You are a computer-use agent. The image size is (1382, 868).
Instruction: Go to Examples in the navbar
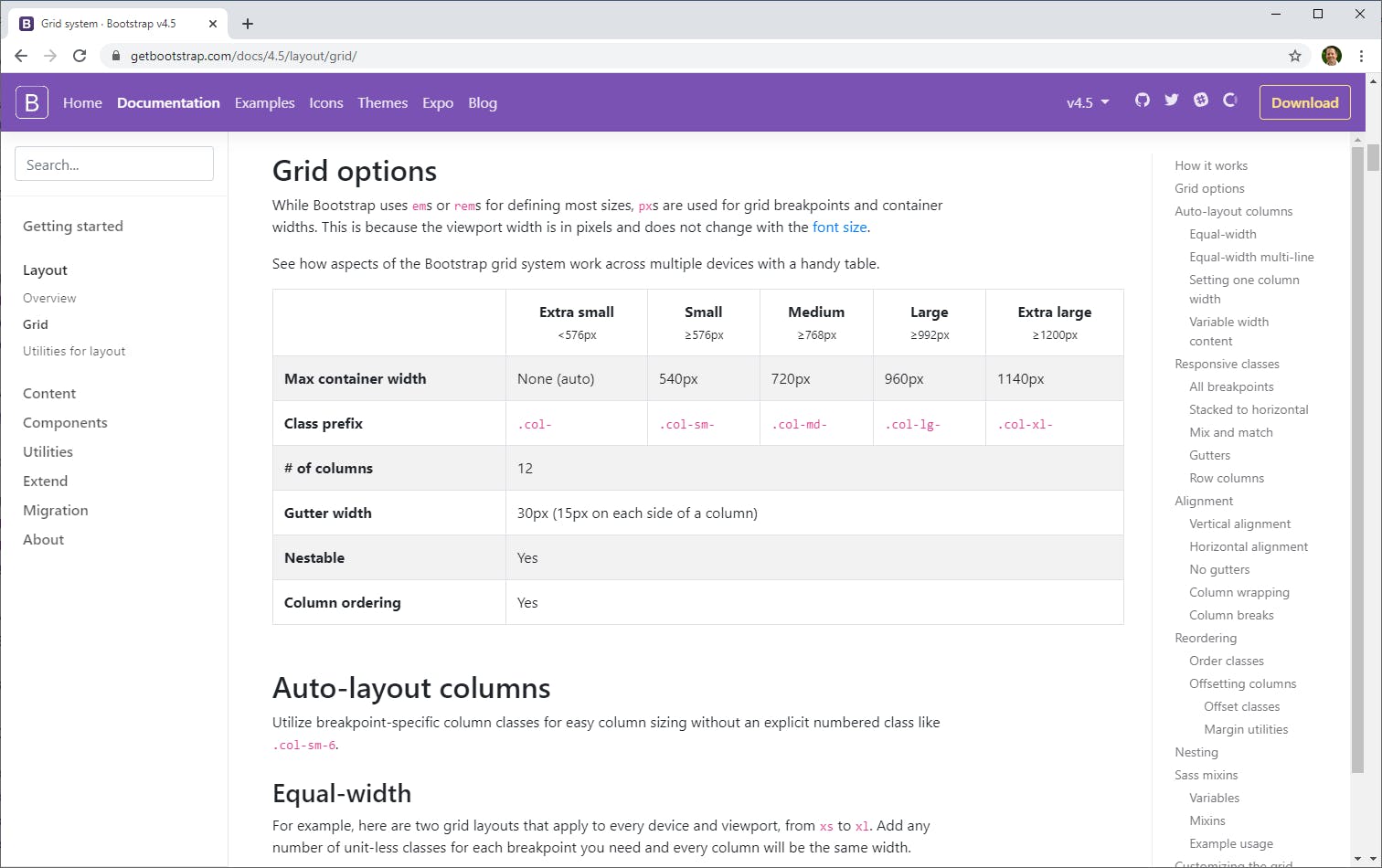tap(264, 102)
